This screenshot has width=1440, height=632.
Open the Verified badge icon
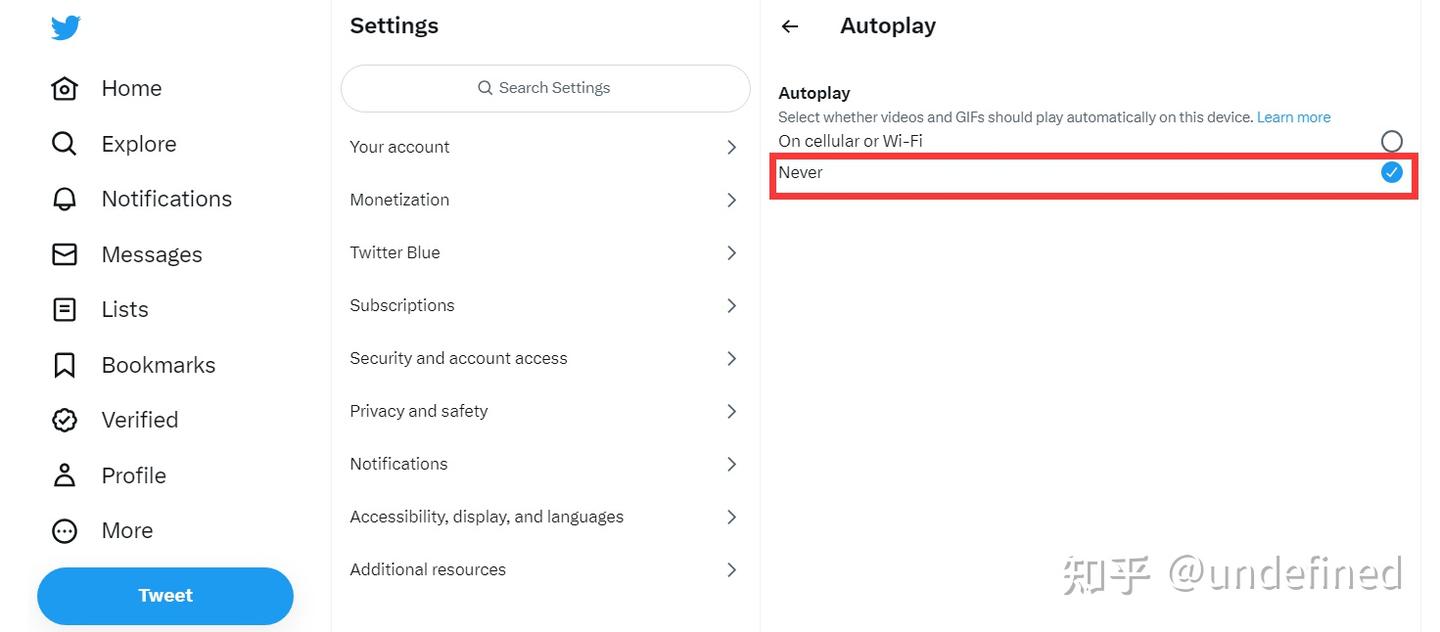64,420
